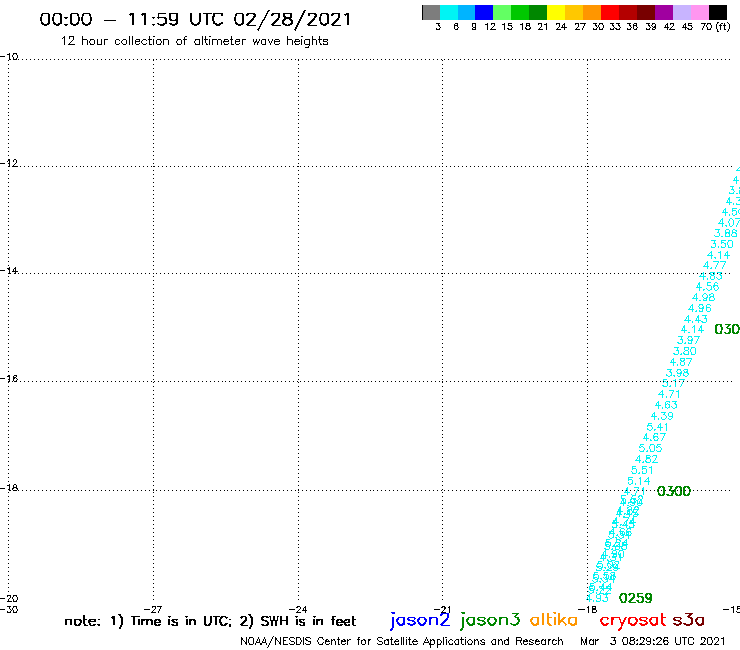
Task: Click the wave height value 4.77
Action: pyautogui.click(x=715, y=265)
